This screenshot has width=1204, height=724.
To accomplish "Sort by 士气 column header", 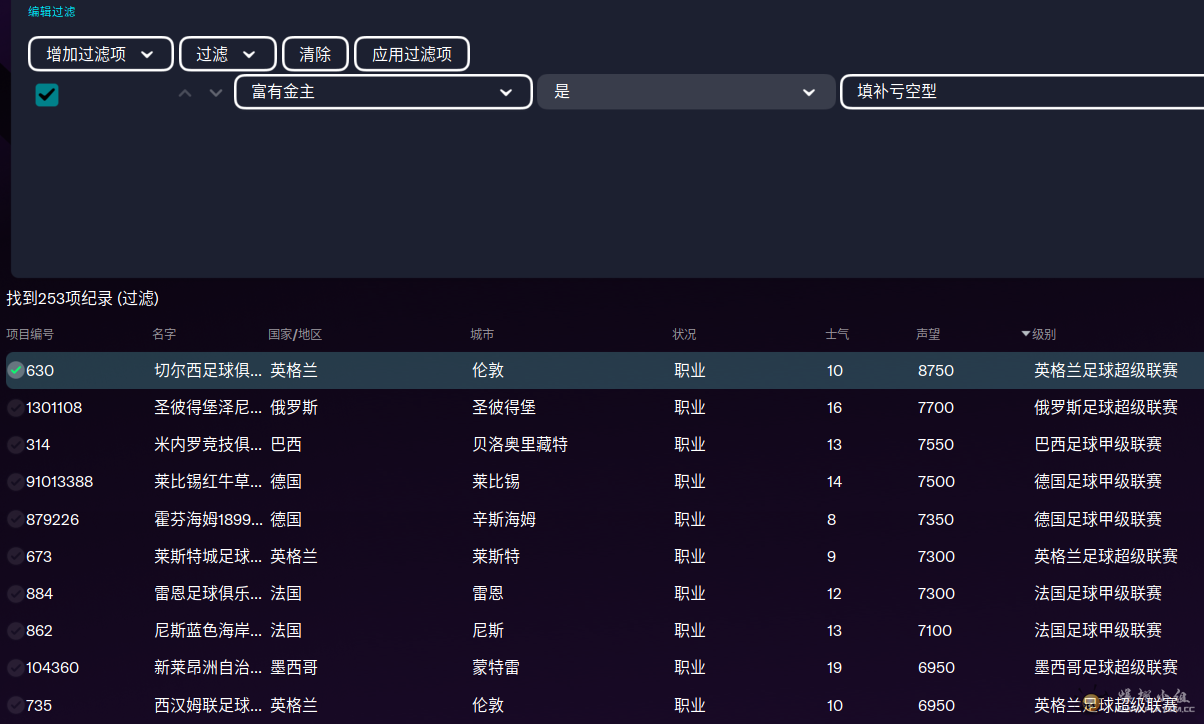I will (x=837, y=334).
